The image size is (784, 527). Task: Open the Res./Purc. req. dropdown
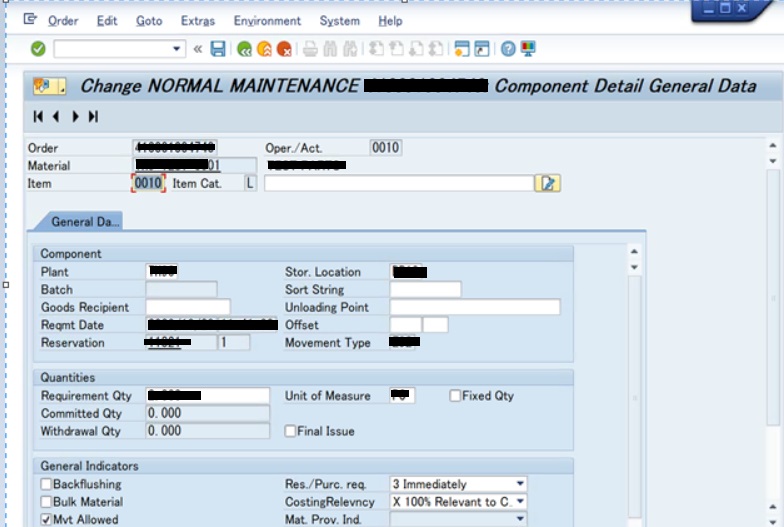pos(520,485)
